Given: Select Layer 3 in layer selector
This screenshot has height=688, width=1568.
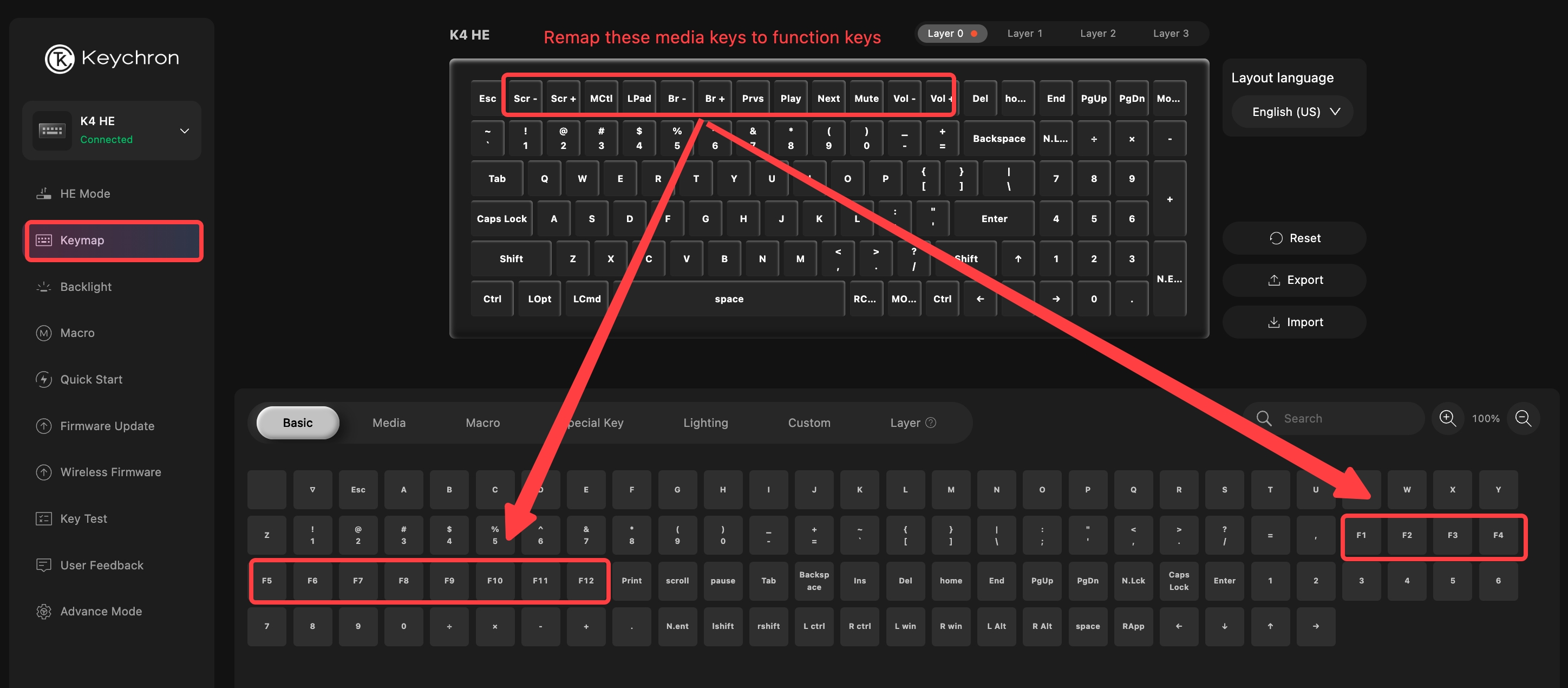Looking at the screenshot, I should 1170,34.
